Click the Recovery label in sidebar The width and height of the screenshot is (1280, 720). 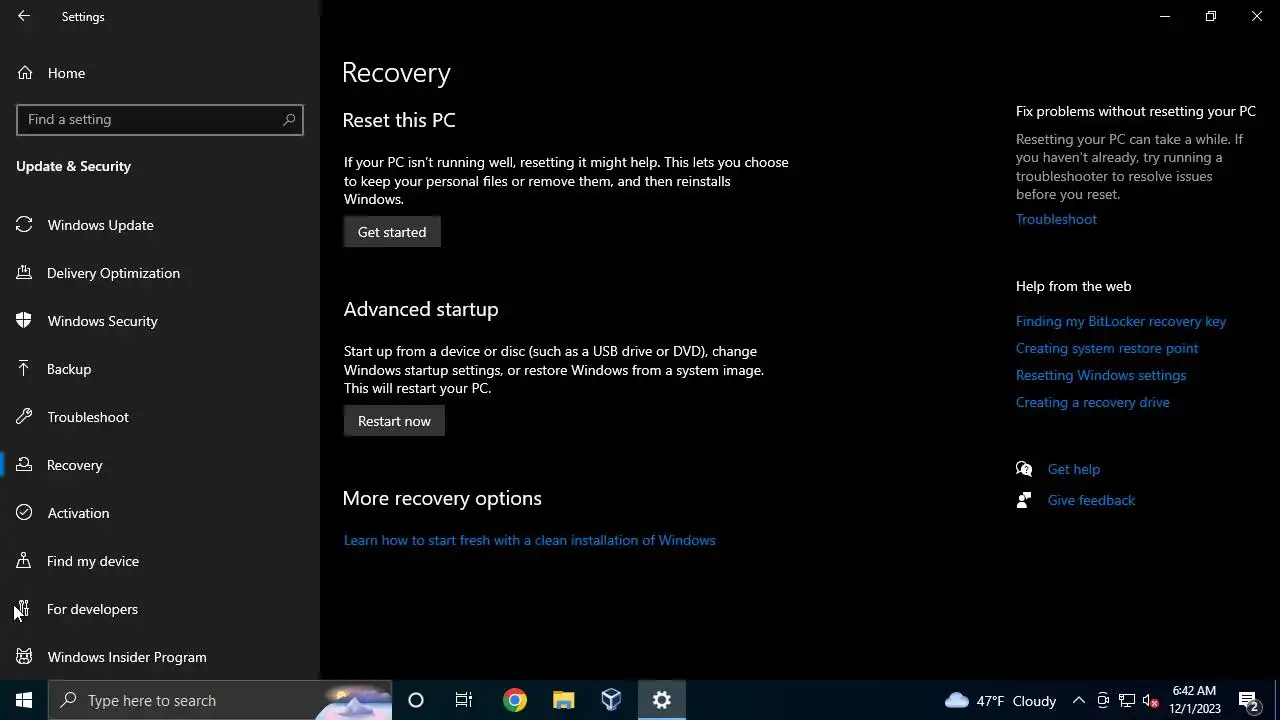[x=75, y=465]
